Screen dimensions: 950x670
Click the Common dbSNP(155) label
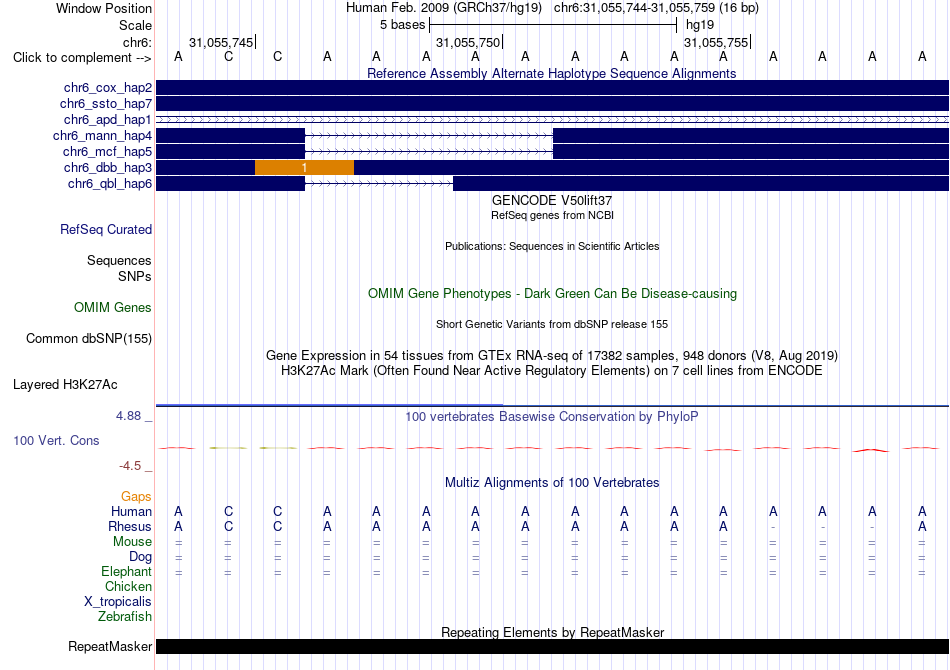coord(89,339)
